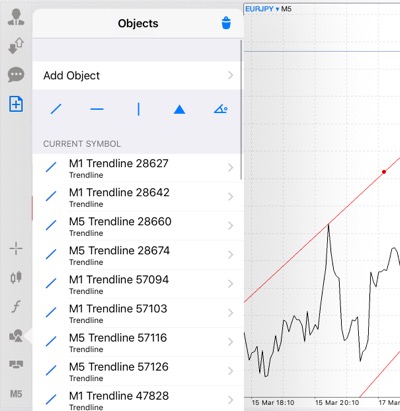
Task: Click trendline icon beside M5 Trendline 57126
Action: pos(51,370)
